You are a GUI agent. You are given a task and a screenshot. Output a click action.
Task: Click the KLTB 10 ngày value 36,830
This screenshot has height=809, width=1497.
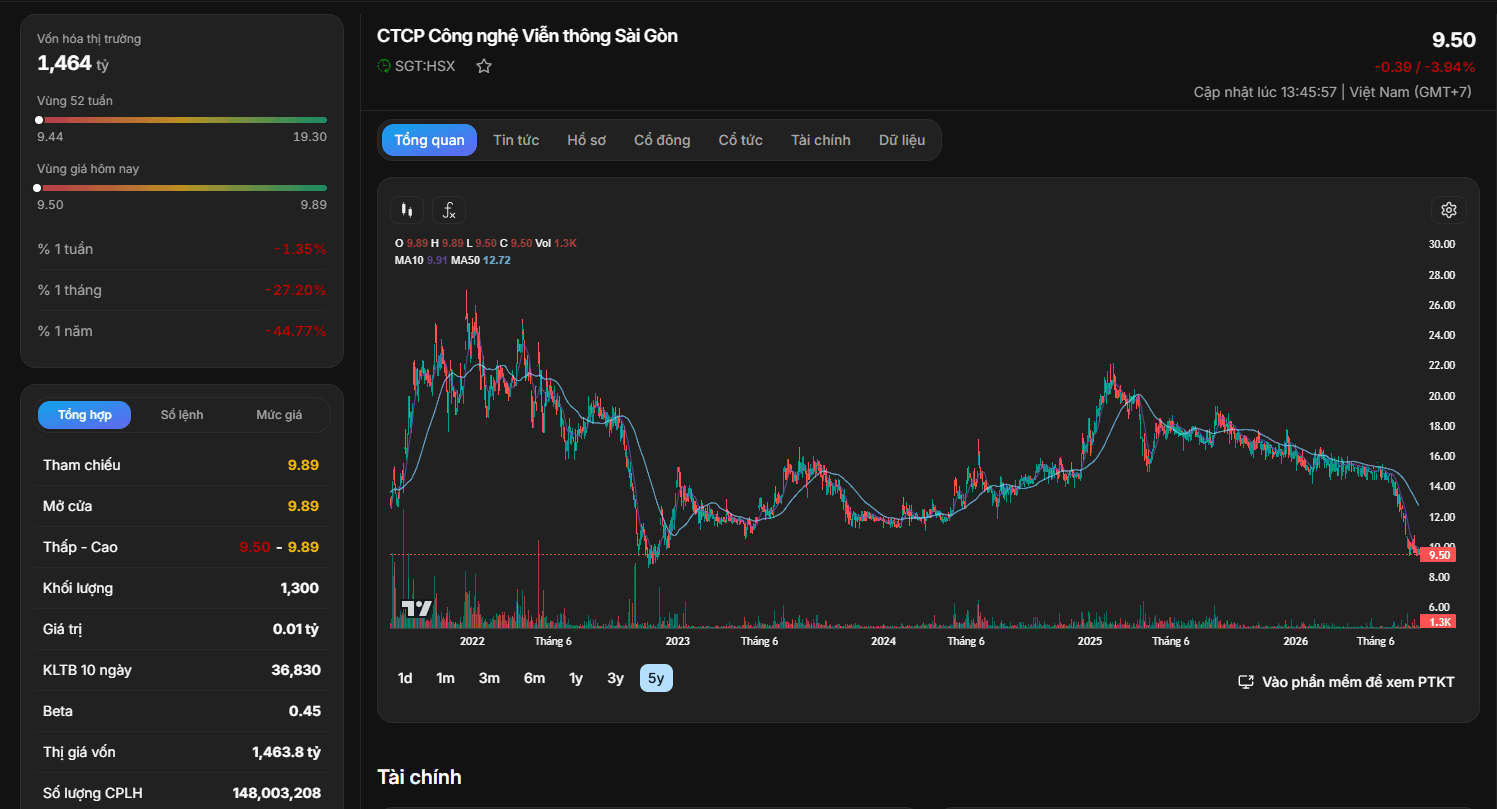tap(296, 670)
